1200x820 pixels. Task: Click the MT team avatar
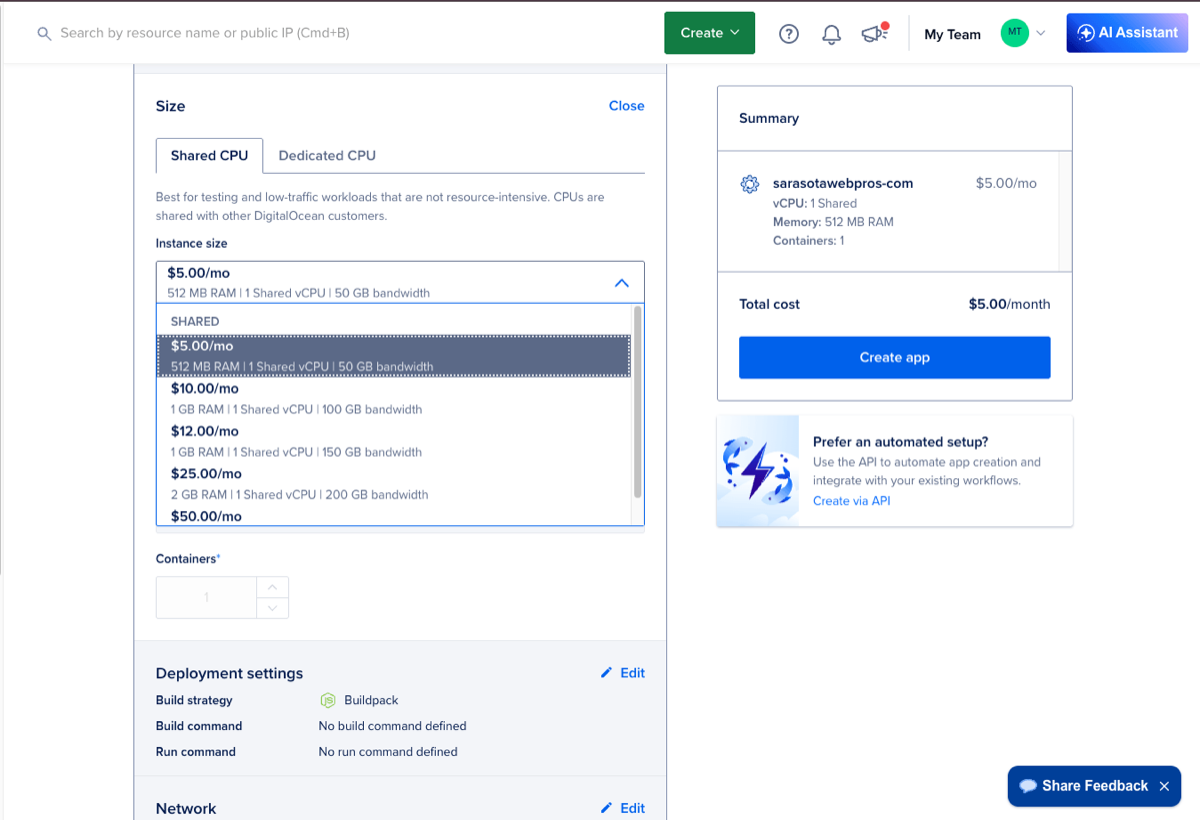coord(1015,33)
